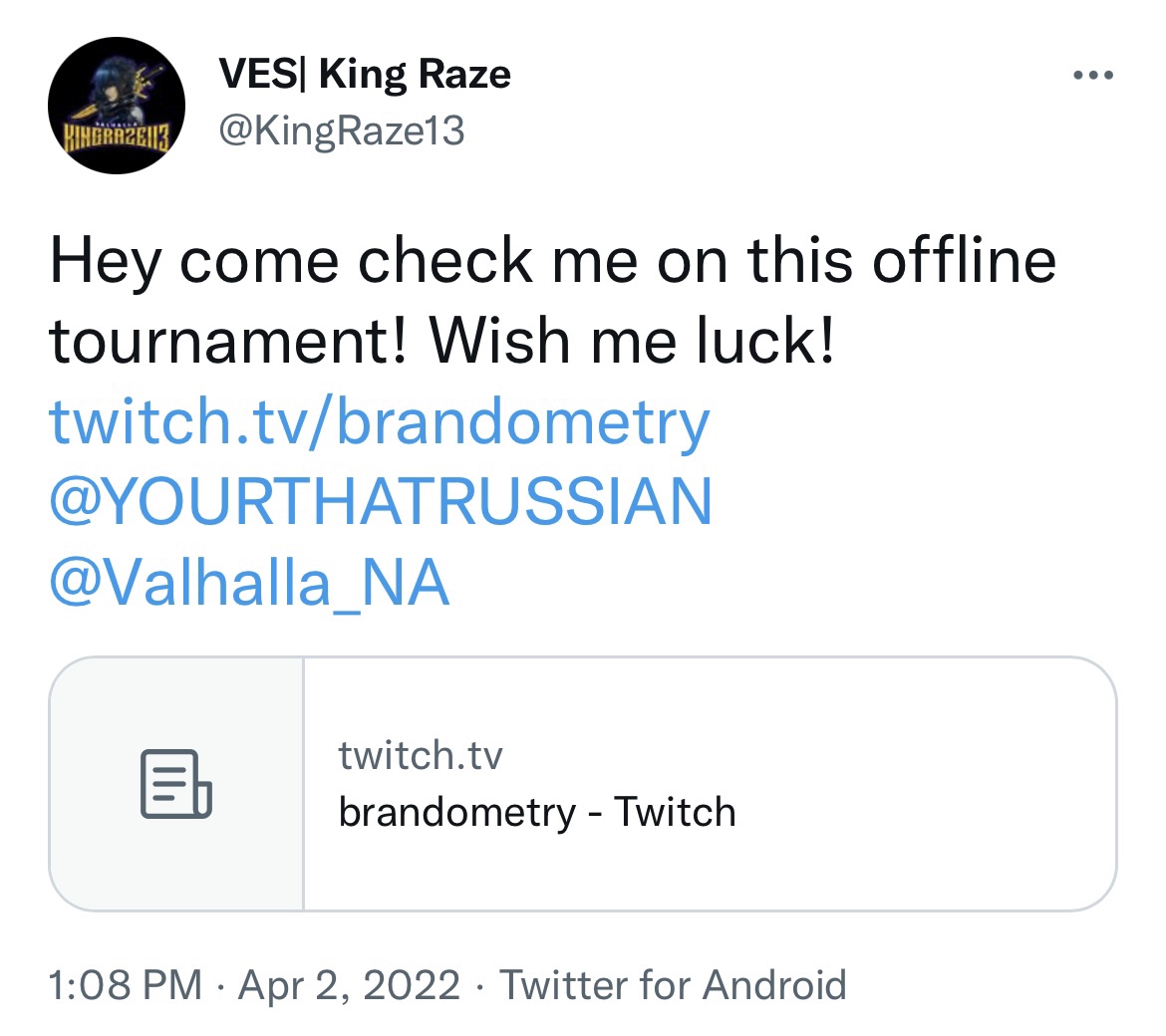Open the 'brandometry - Twitch' card title
1166x1036 pixels.
(536, 812)
